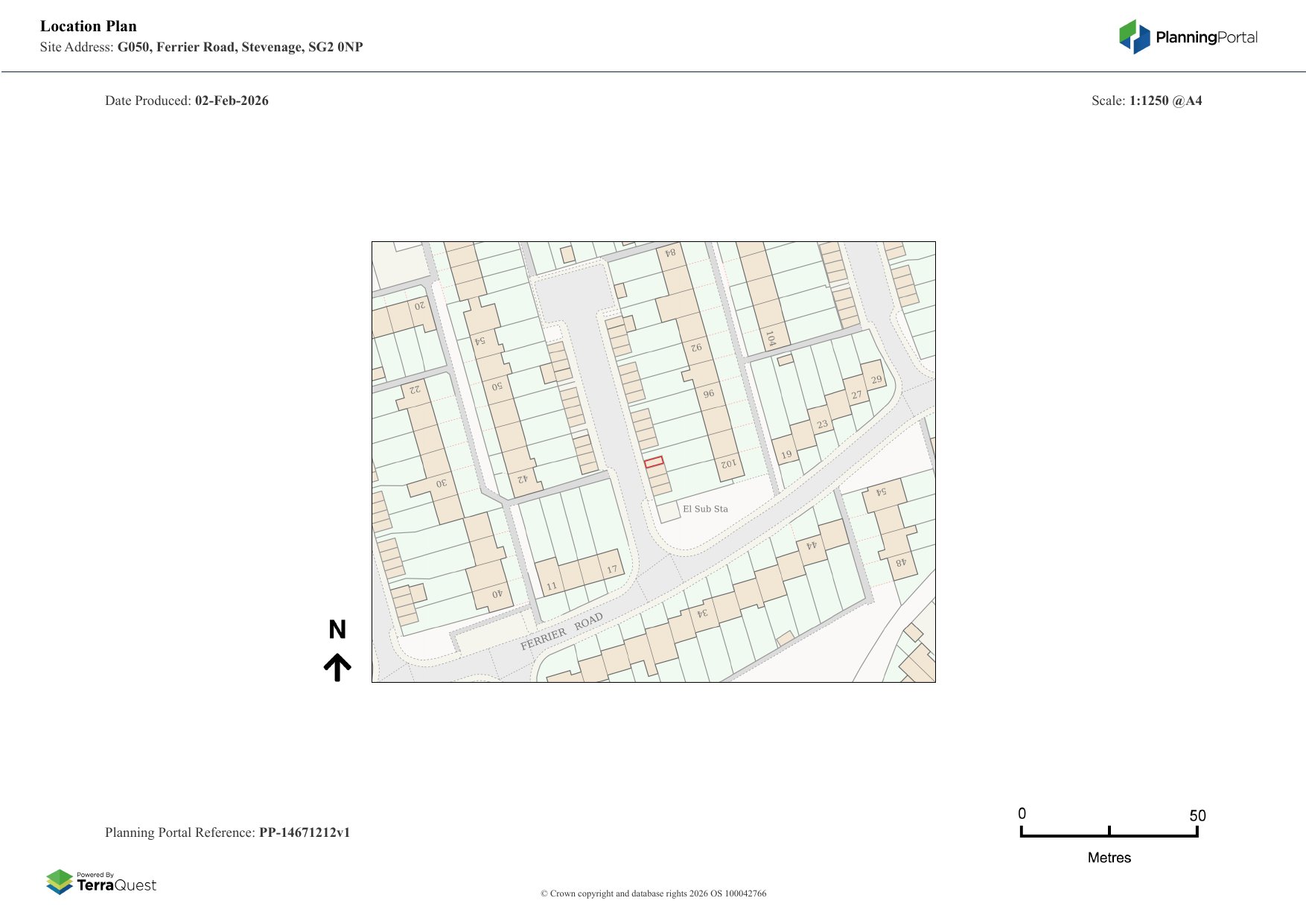This screenshot has width=1306, height=924.
Task: Click the Crown copyright notice text
Action: click(x=653, y=893)
